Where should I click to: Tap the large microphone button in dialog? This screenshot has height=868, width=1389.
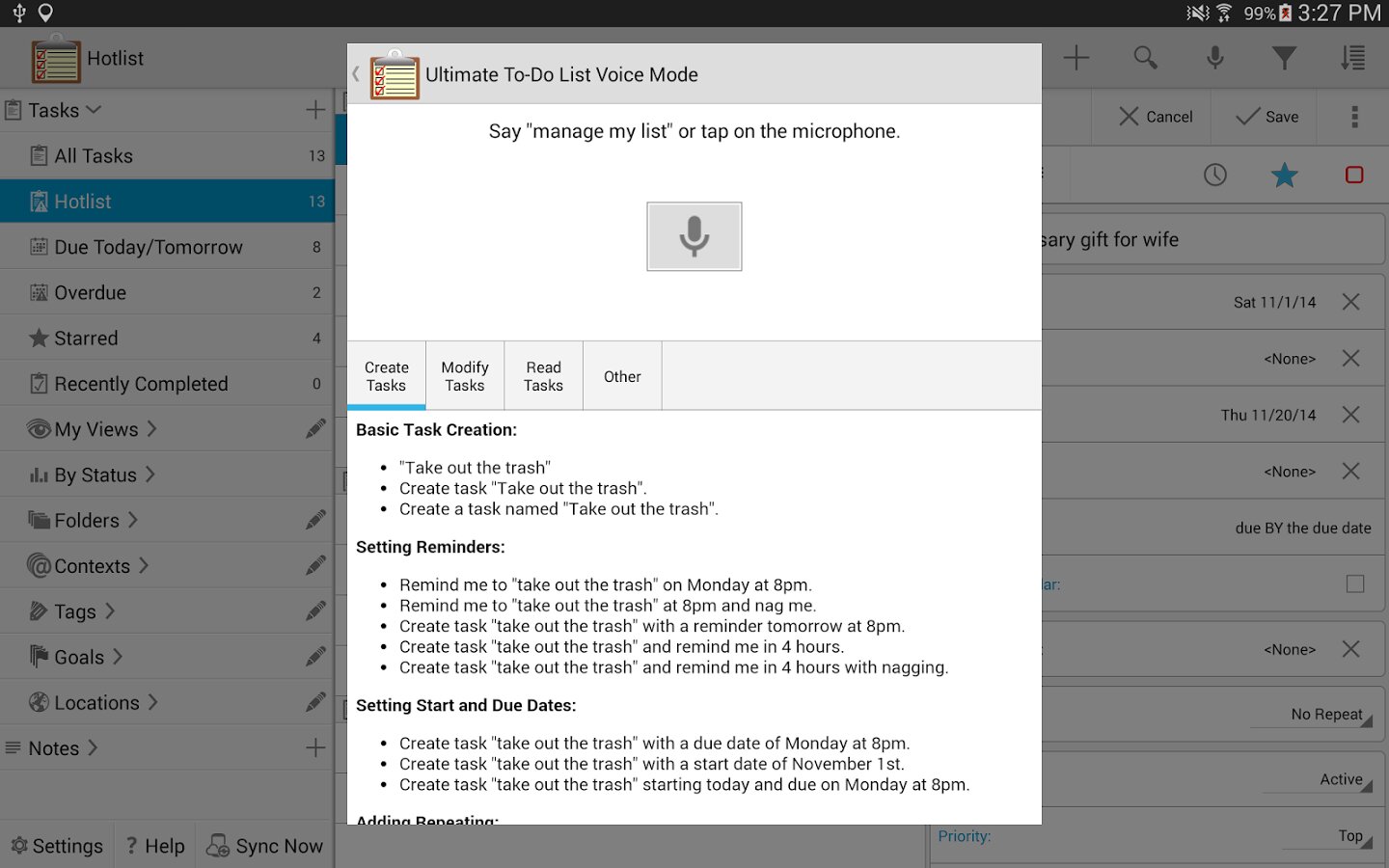point(694,236)
